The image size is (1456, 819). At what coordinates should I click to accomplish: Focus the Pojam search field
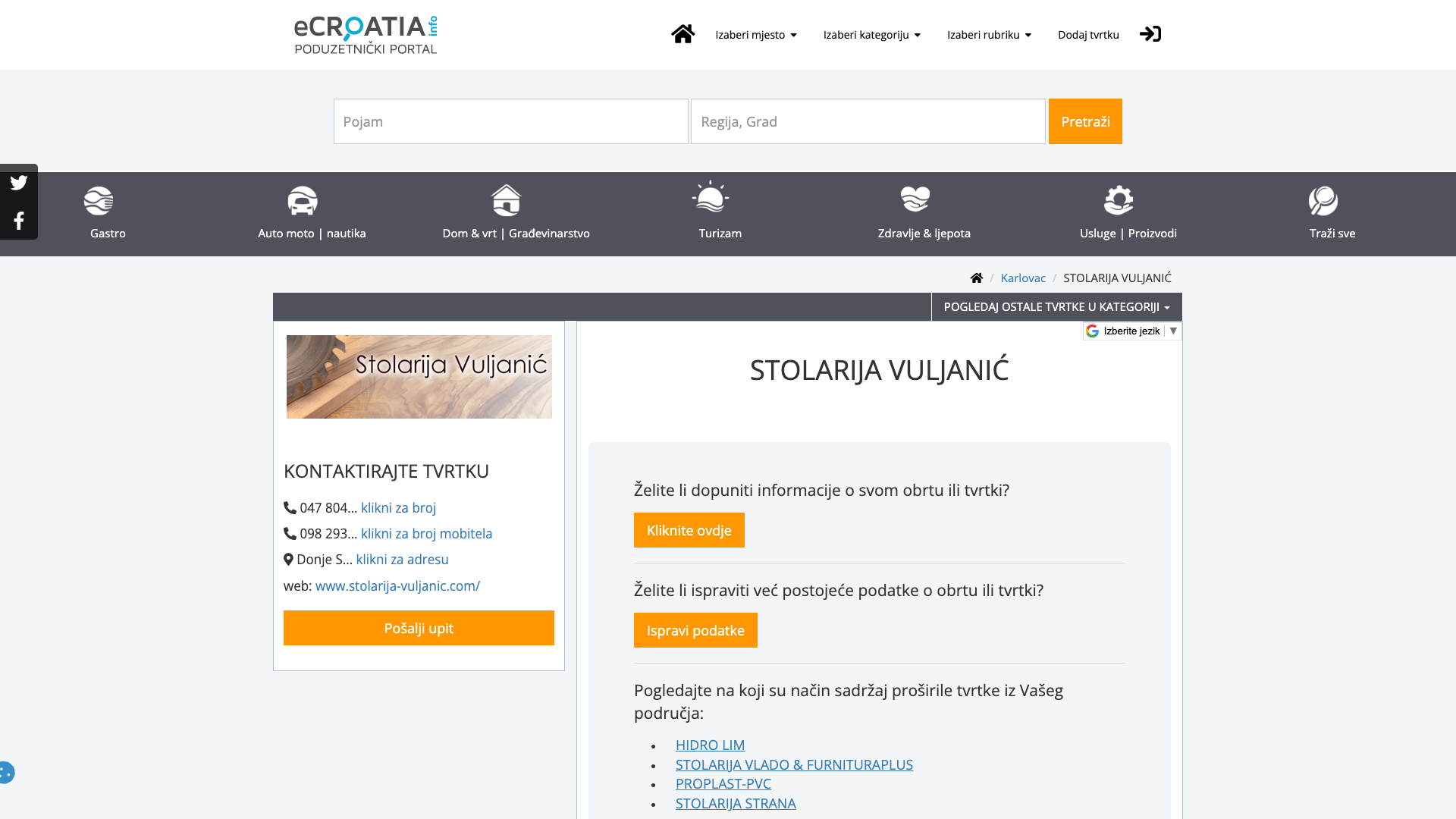511,121
